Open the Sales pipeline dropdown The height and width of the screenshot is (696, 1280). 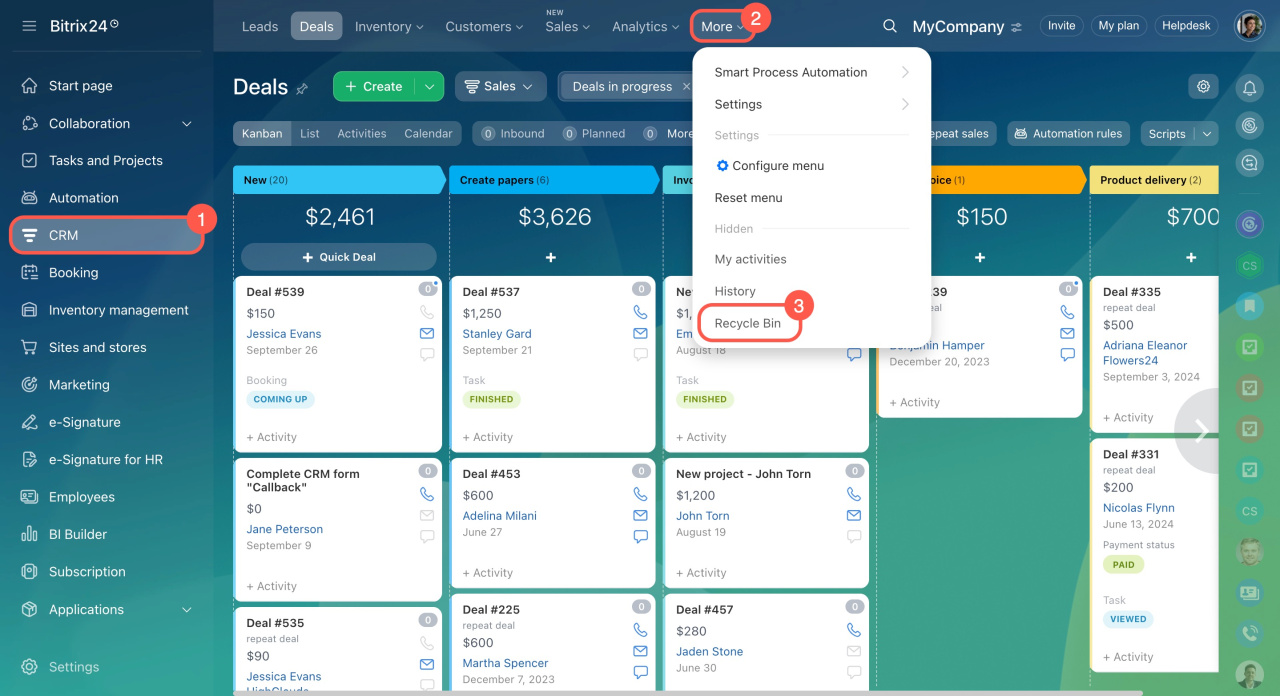(500, 87)
